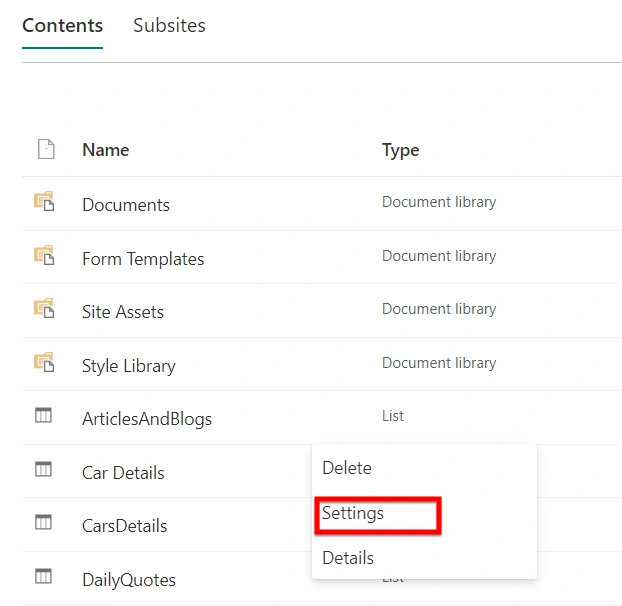Click the Form Templates library icon

click(x=44, y=255)
